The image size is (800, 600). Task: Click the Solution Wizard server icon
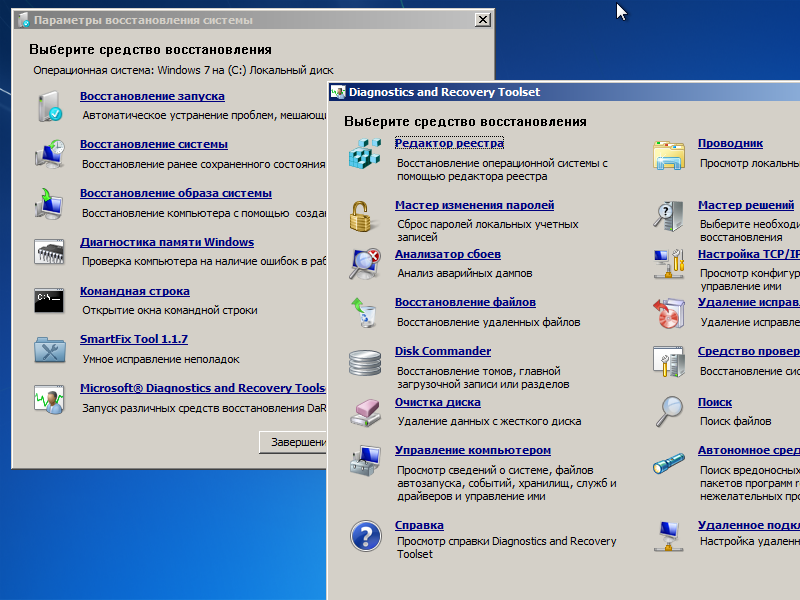click(668, 216)
